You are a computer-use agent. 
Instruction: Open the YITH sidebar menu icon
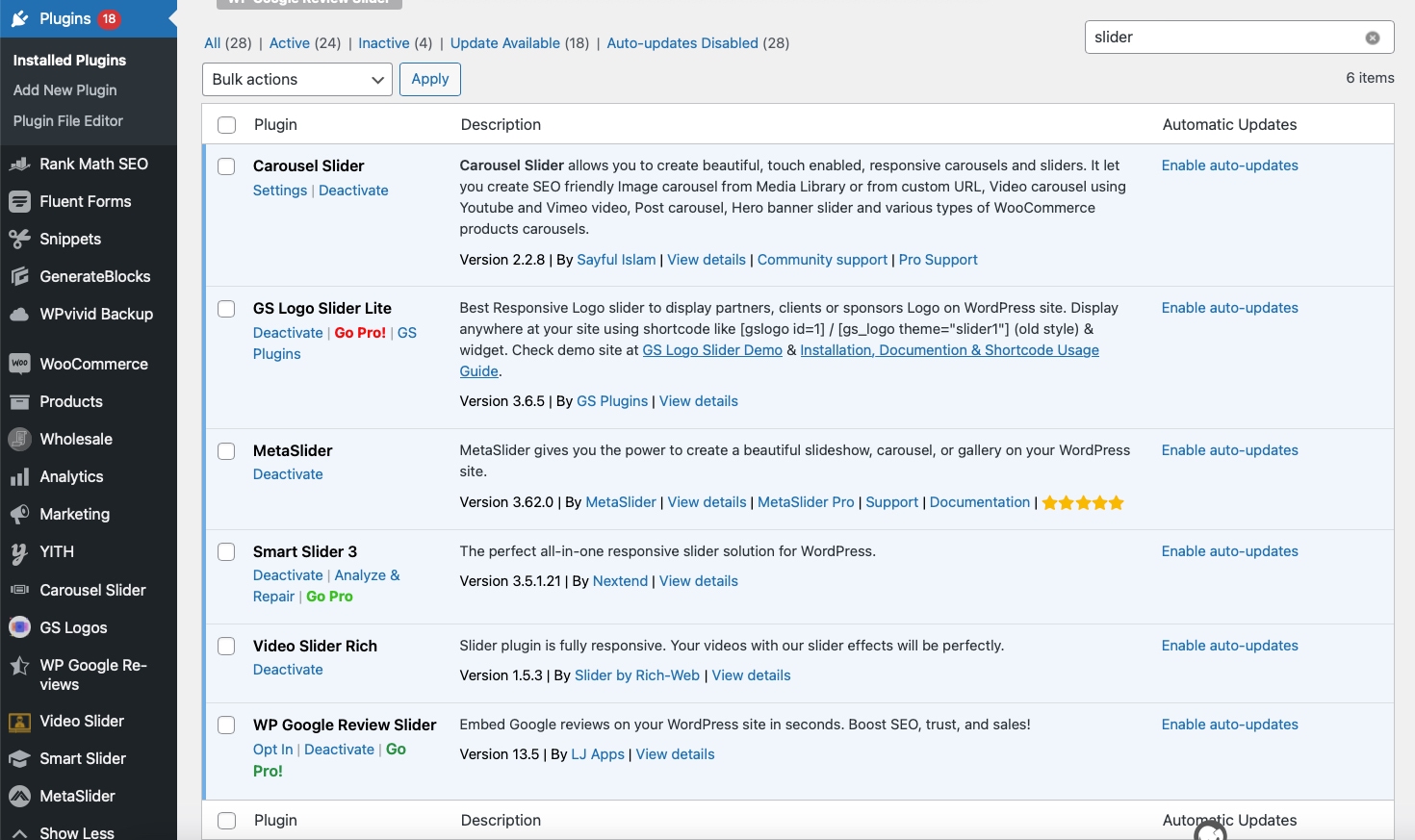[x=19, y=552]
